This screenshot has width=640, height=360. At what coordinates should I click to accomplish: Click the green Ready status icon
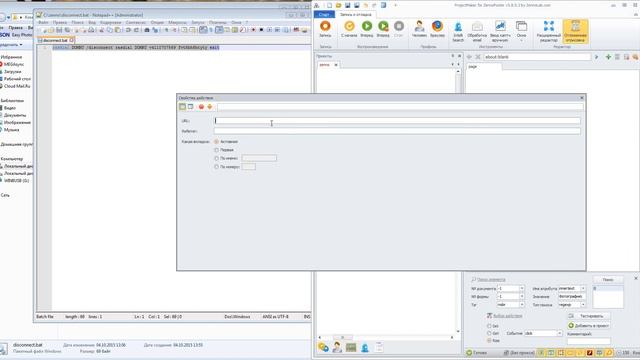tap(469, 353)
